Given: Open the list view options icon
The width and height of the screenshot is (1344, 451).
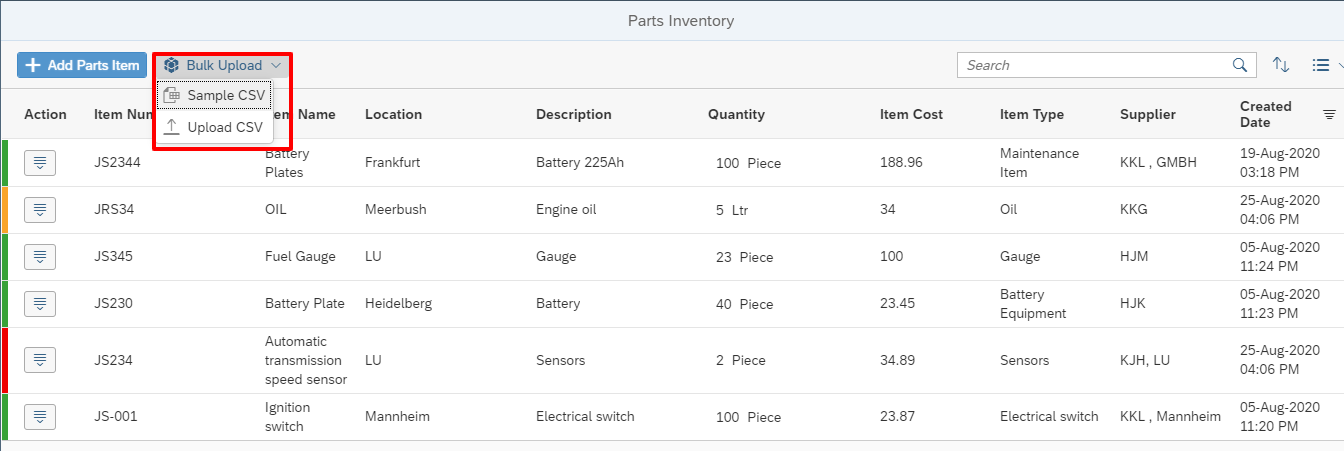Looking at the screenshot, I should [1320, 65].
